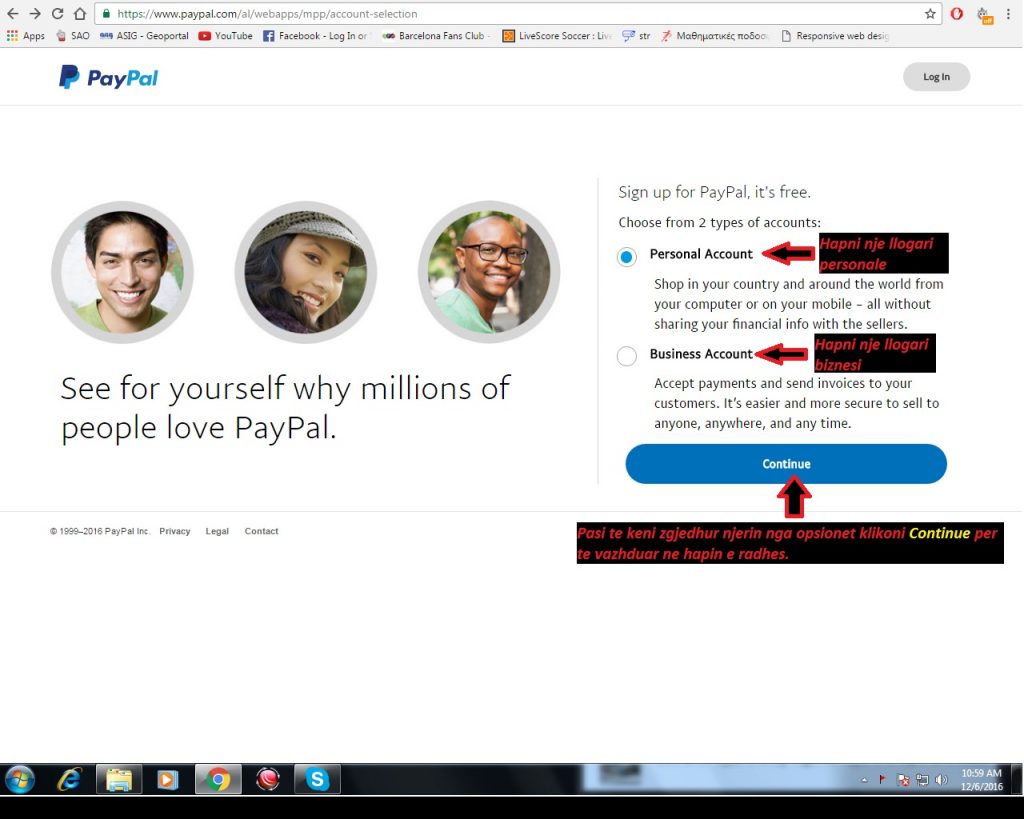This screenshot has height=819, width=1024.
Task: Click the browser forward arrow
Action: (35, 14)
